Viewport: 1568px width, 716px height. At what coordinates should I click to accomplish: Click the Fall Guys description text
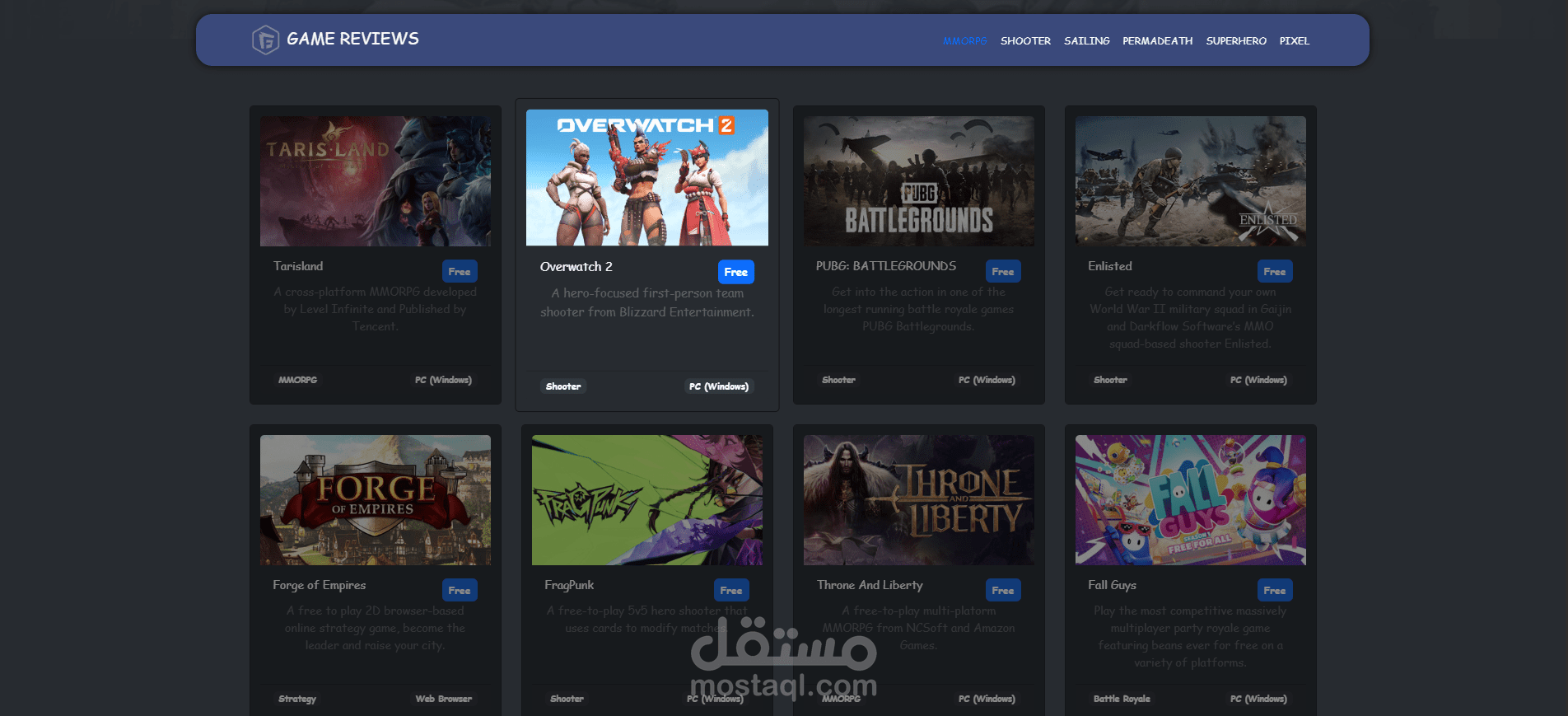point(1191,636)
